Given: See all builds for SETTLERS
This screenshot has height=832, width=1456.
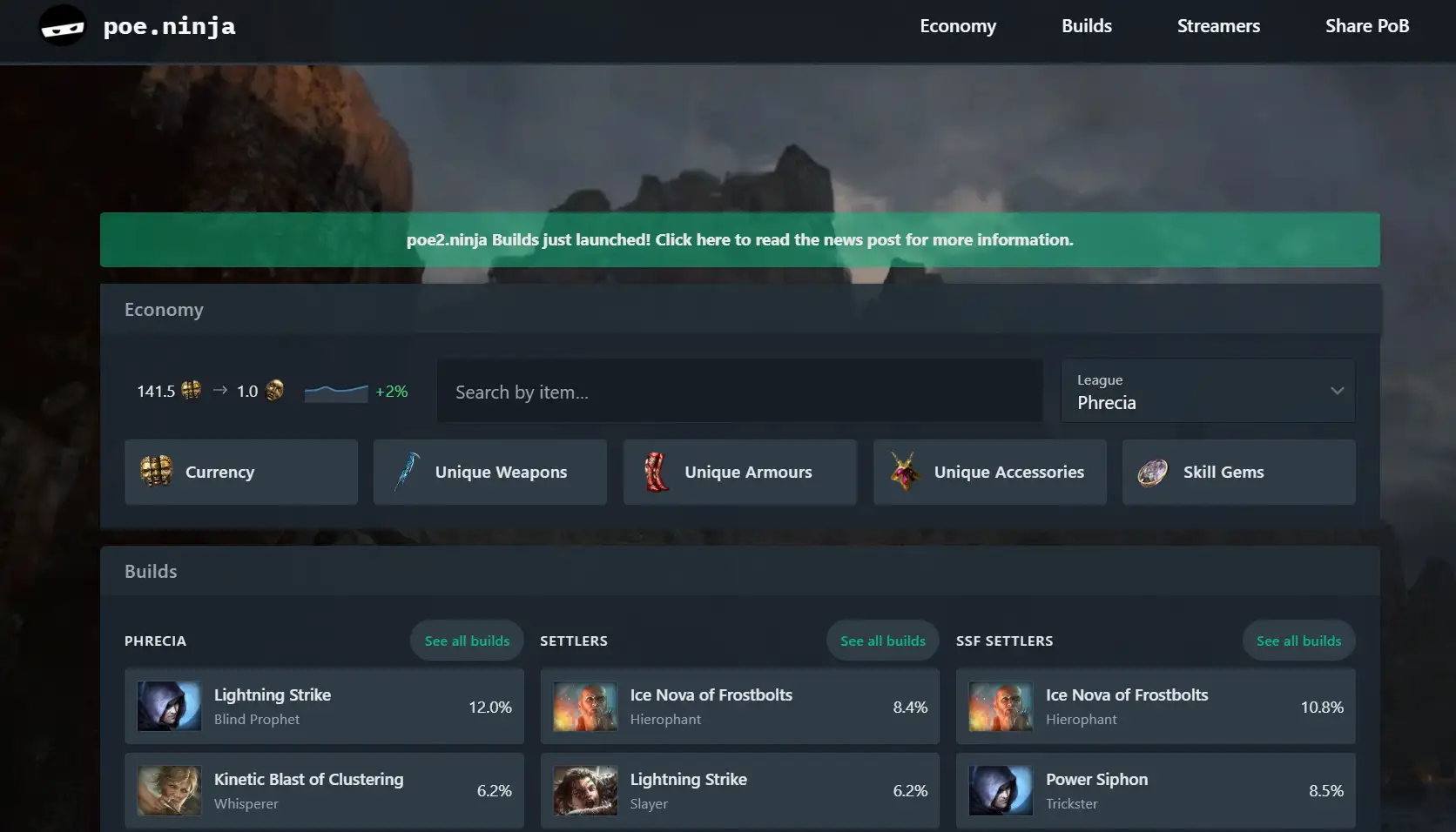Looking at the screenshot, I should point(883,641).
